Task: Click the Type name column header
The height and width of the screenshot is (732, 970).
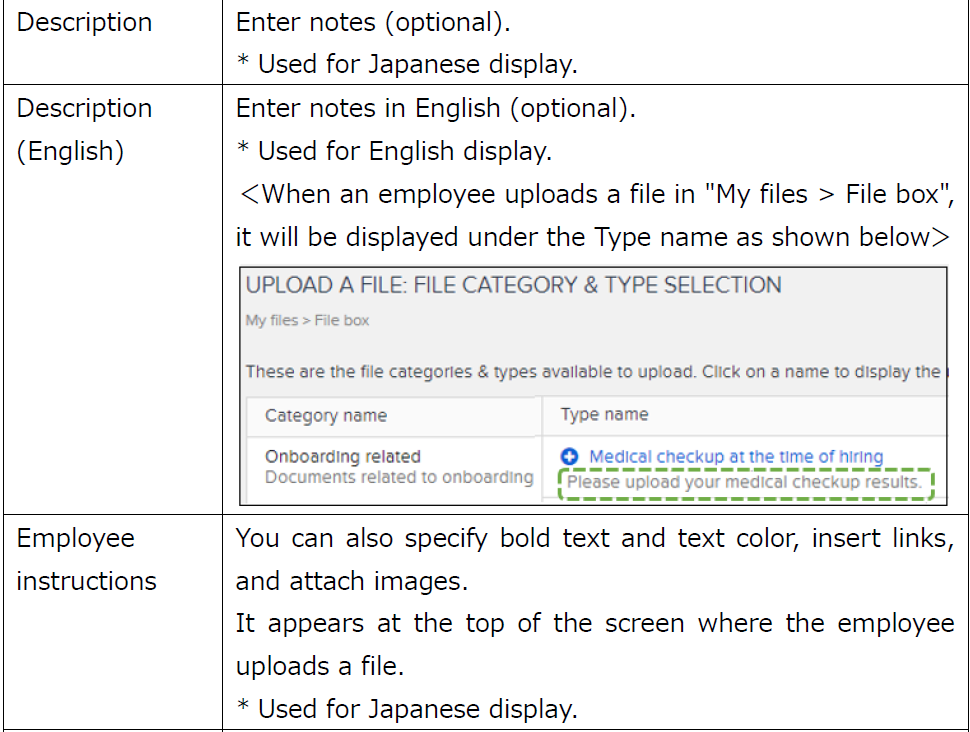Action: pos(604,414)
